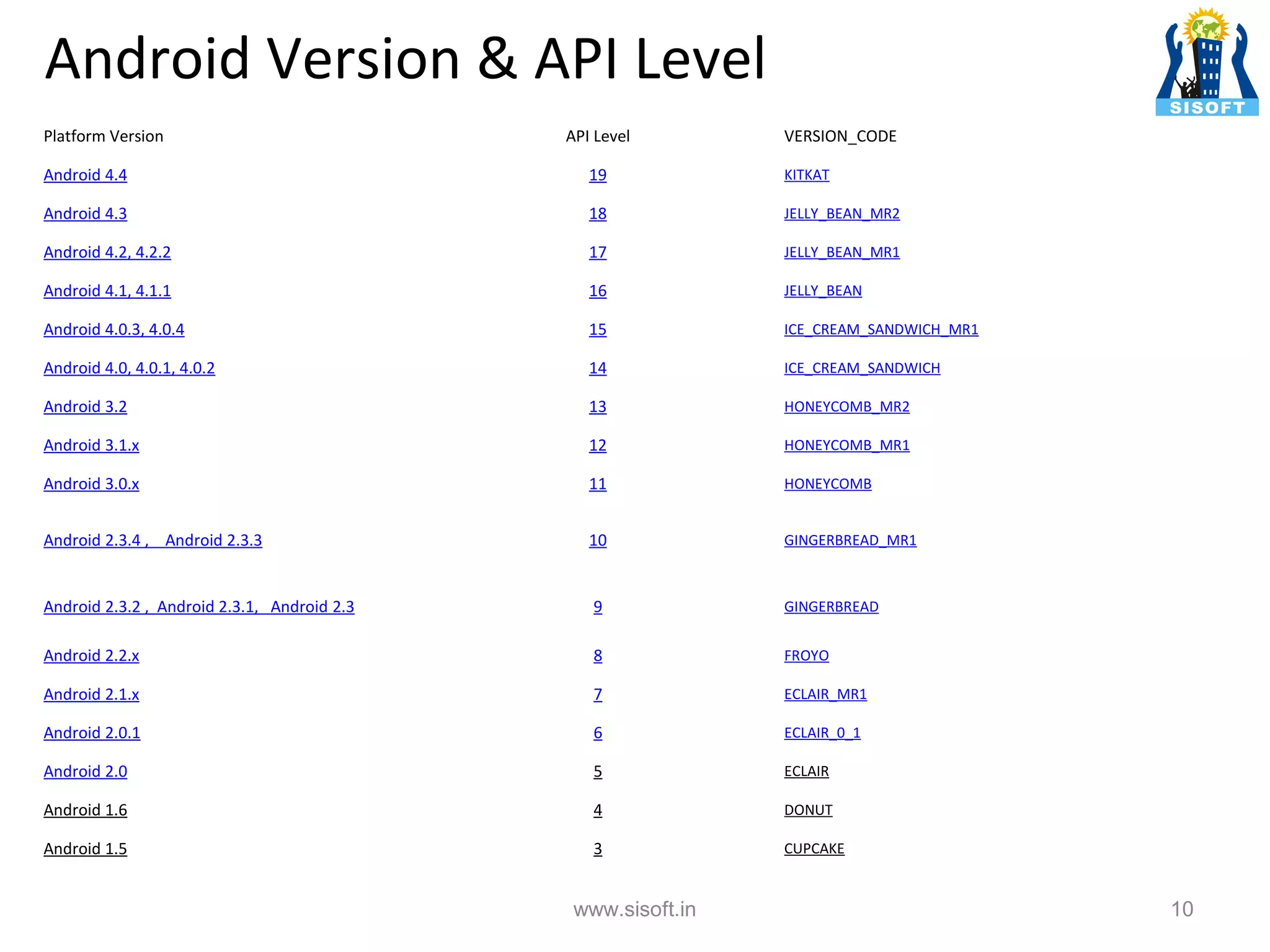Click the DONUT version code
The height and width of the screenshot is (952, 1270).
pos(809,810)
